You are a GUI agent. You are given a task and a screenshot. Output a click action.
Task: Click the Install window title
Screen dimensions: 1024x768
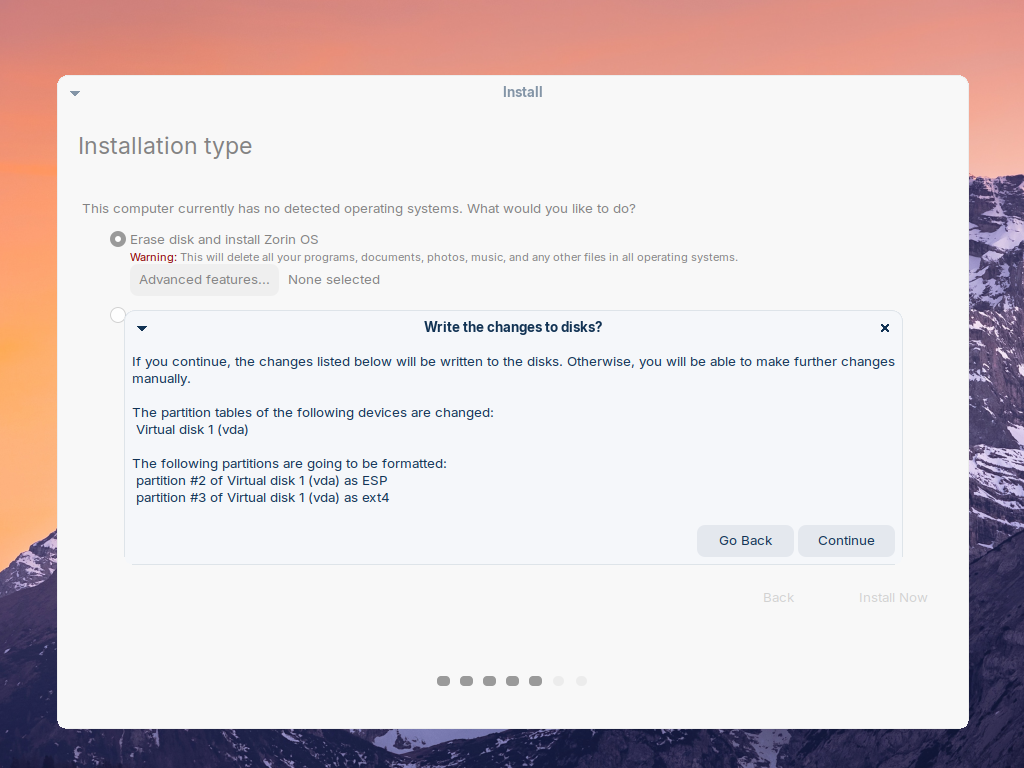point(522,92)
